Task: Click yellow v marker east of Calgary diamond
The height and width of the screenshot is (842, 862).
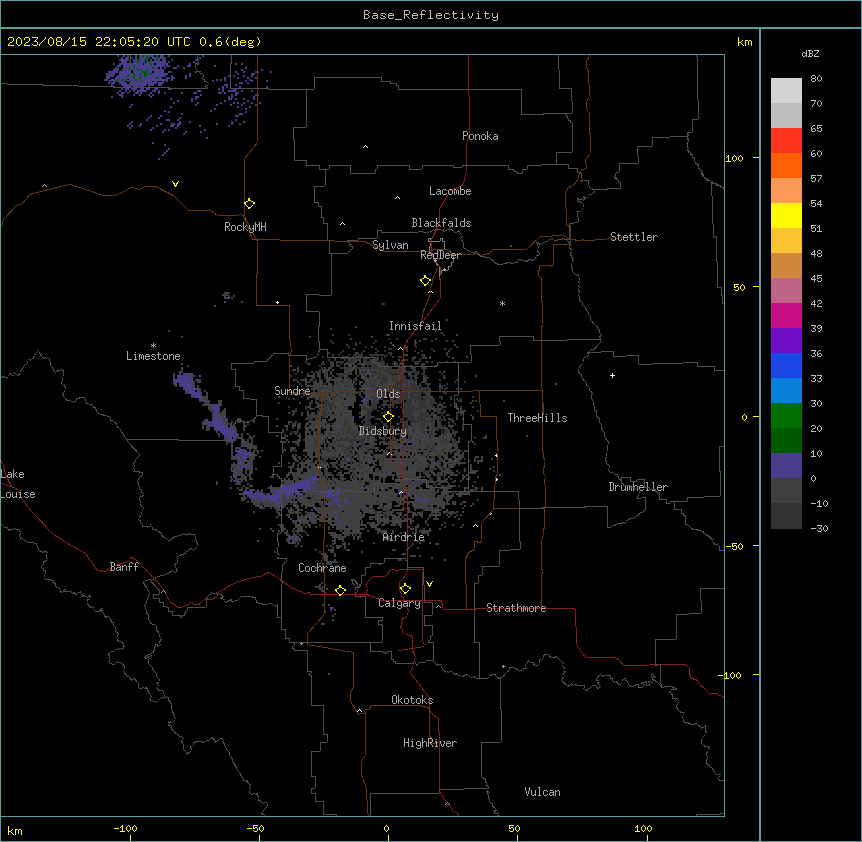Action: click(x=429, y=584)
